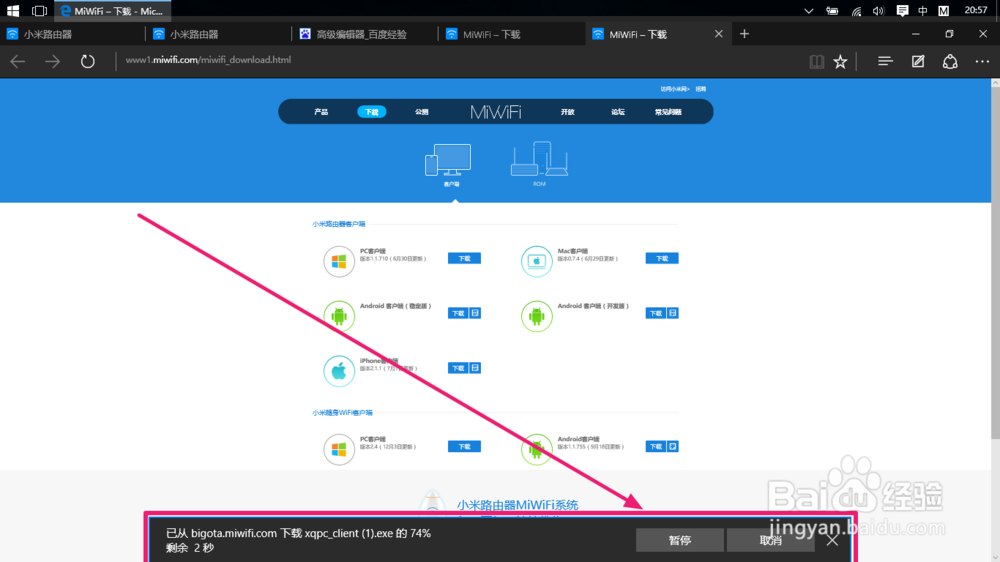The height and width of the screenshot is (562, 1000).
Task: Click the Windows Start button
Action: (13, 11)
